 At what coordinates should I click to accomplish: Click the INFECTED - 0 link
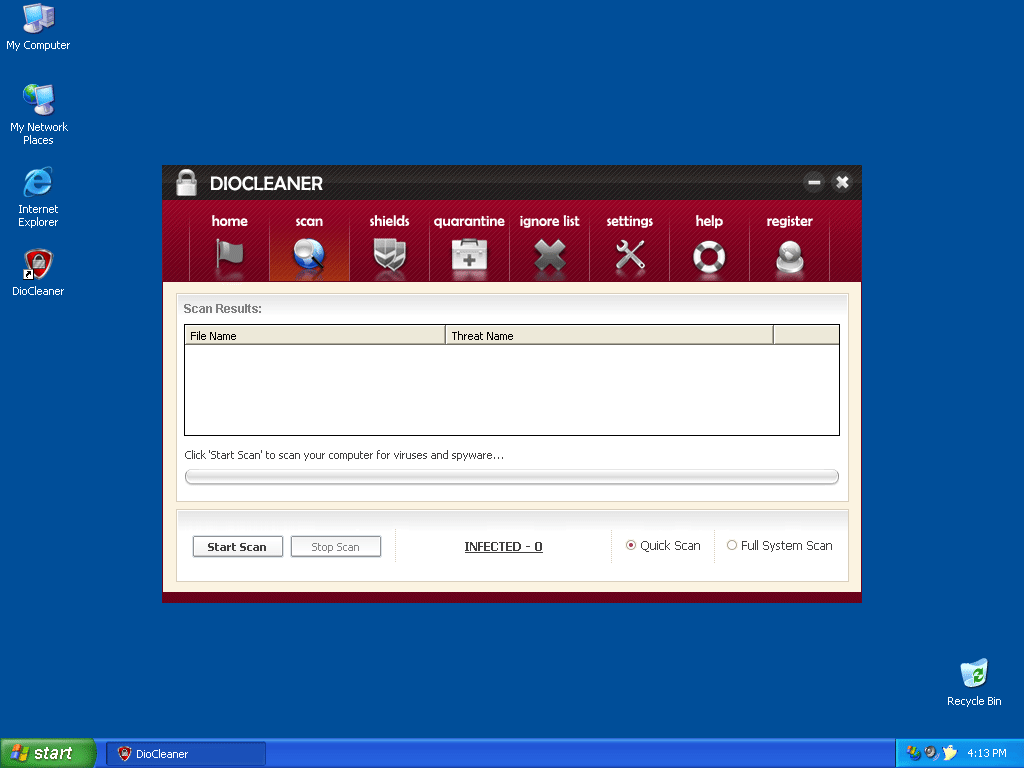point(503,547)
